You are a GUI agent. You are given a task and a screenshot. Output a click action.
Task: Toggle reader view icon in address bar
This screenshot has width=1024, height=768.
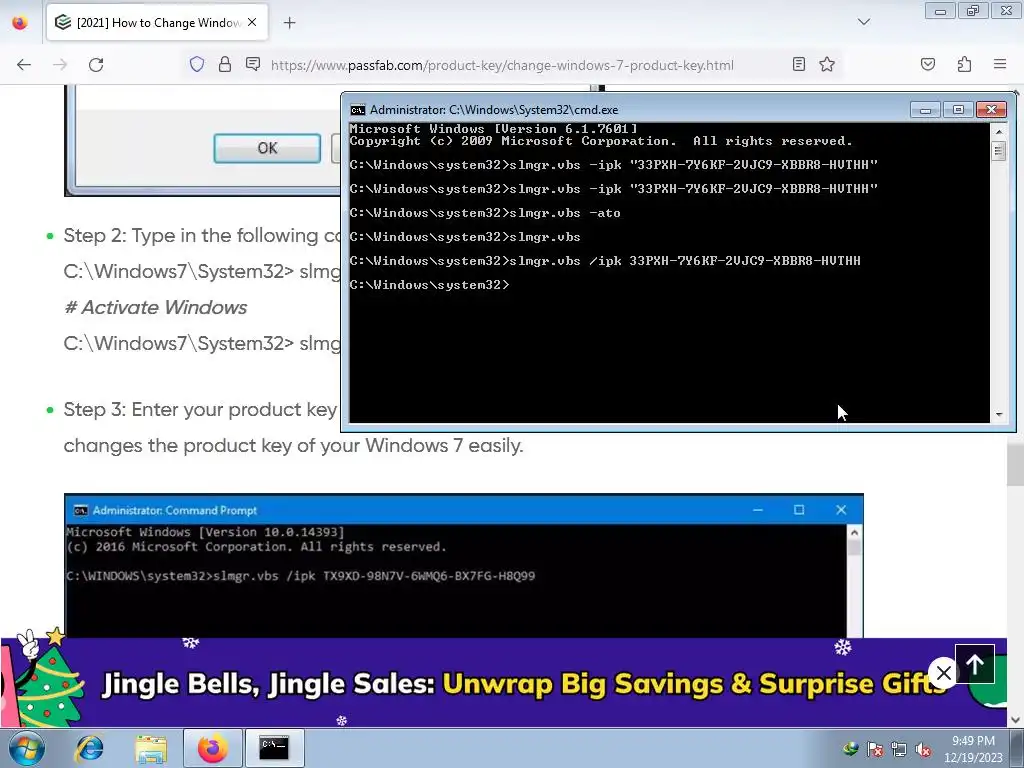point(798,64)
